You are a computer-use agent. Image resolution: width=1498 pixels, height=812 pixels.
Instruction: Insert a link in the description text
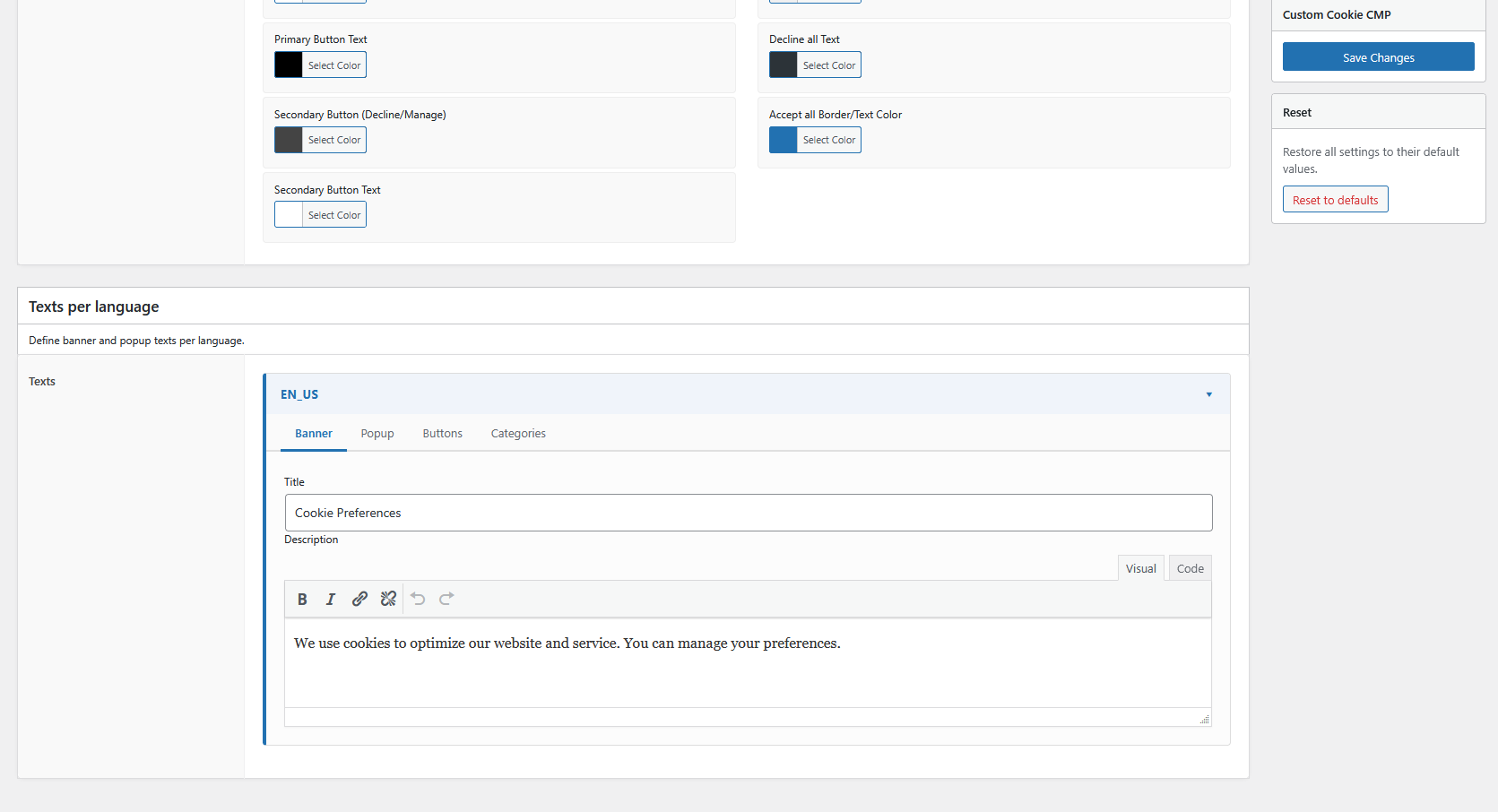359,599
